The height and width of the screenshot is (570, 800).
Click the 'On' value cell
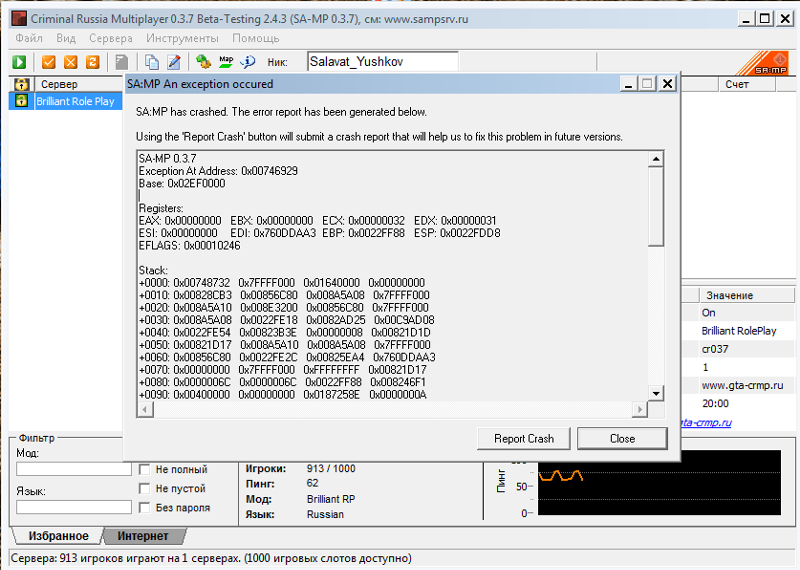tap(709, 313)
